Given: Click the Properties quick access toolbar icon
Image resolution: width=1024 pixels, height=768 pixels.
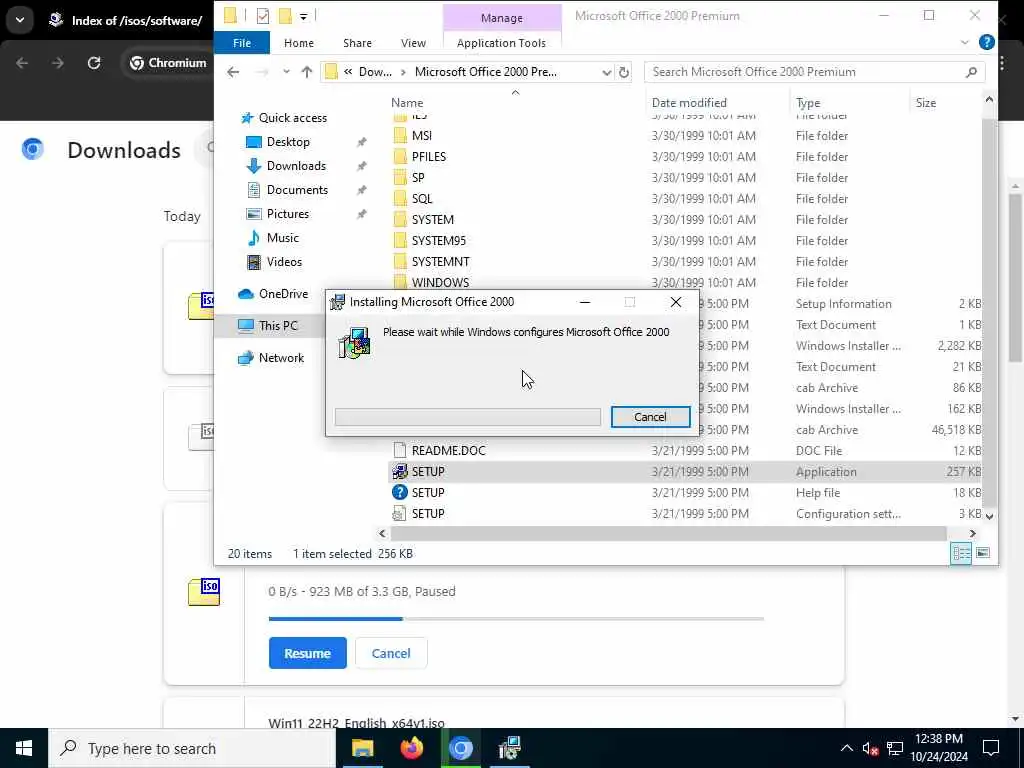Looking at the screenshot, I should [x=263, y=16].
